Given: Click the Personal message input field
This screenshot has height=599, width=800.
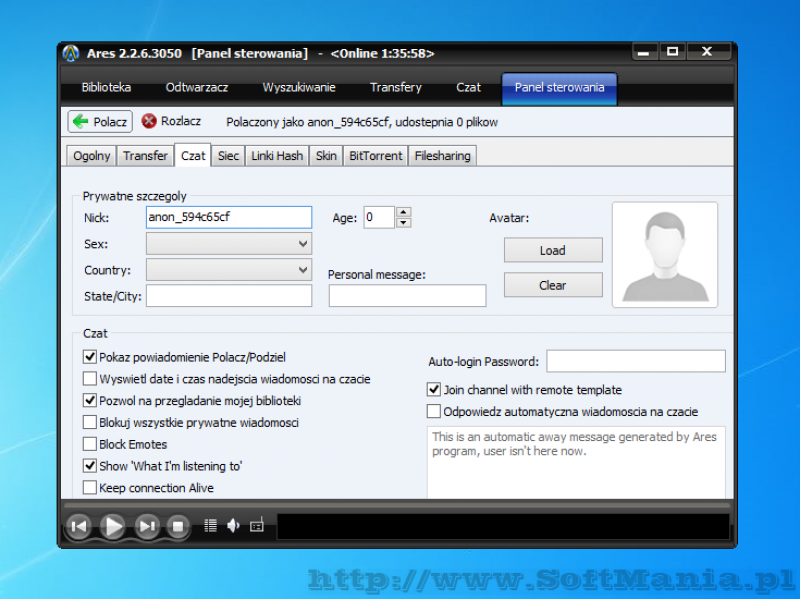Looking at the screenshot, I should pos(407,296).
